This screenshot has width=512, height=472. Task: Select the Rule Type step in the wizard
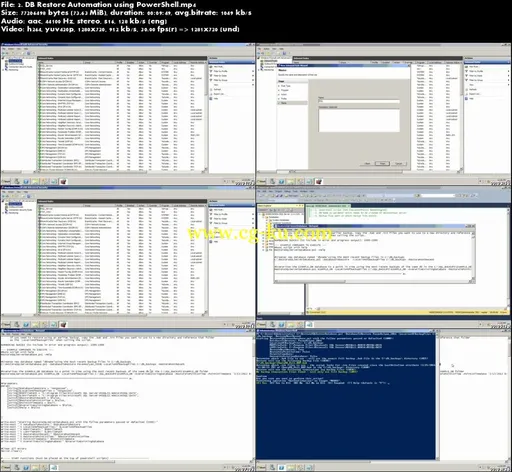click(x=285, y=86)
